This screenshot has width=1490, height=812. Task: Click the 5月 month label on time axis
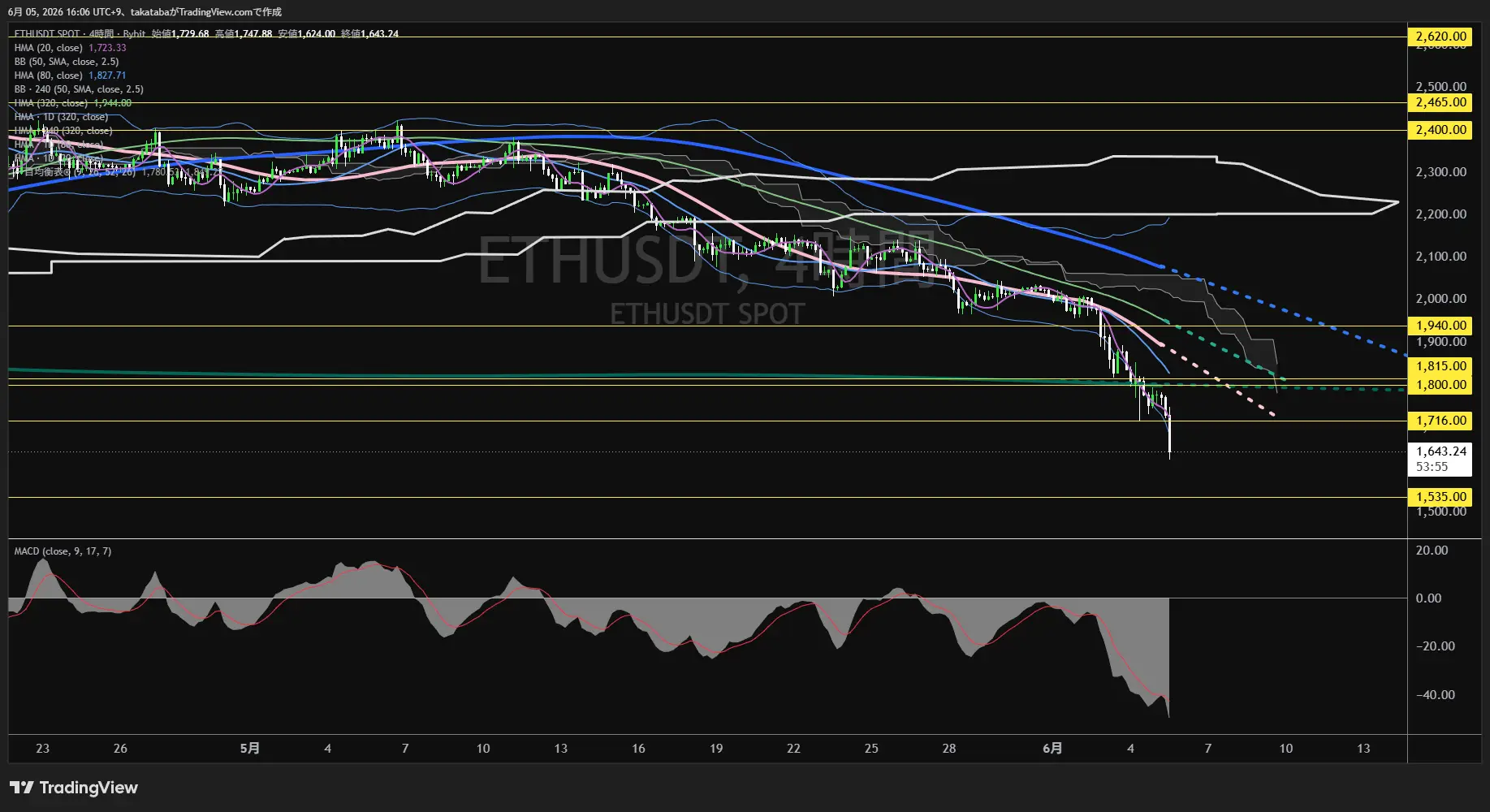tap(250, 749)
